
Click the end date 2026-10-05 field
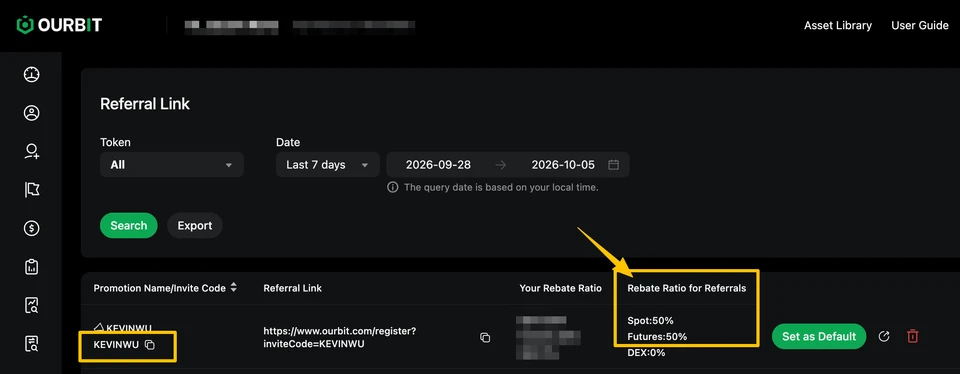click(x=563, y=165)
